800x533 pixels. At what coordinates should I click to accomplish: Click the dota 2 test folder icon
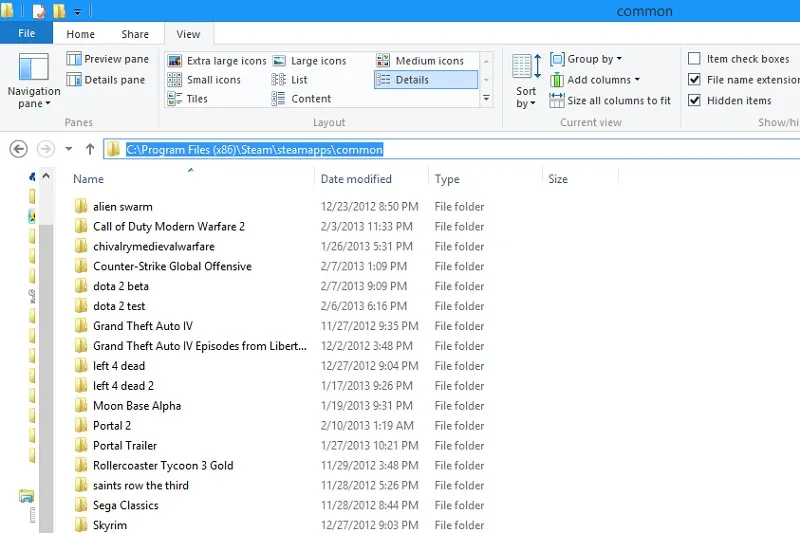pyautogui.click(x=81, y=306)
